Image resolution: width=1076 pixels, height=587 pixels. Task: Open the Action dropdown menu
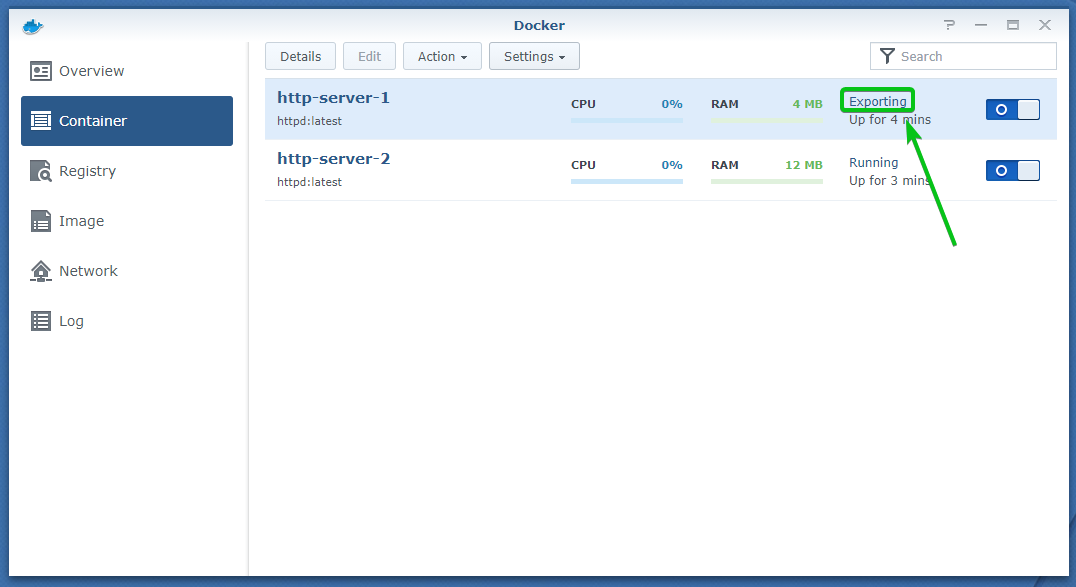tap(442, 57)
